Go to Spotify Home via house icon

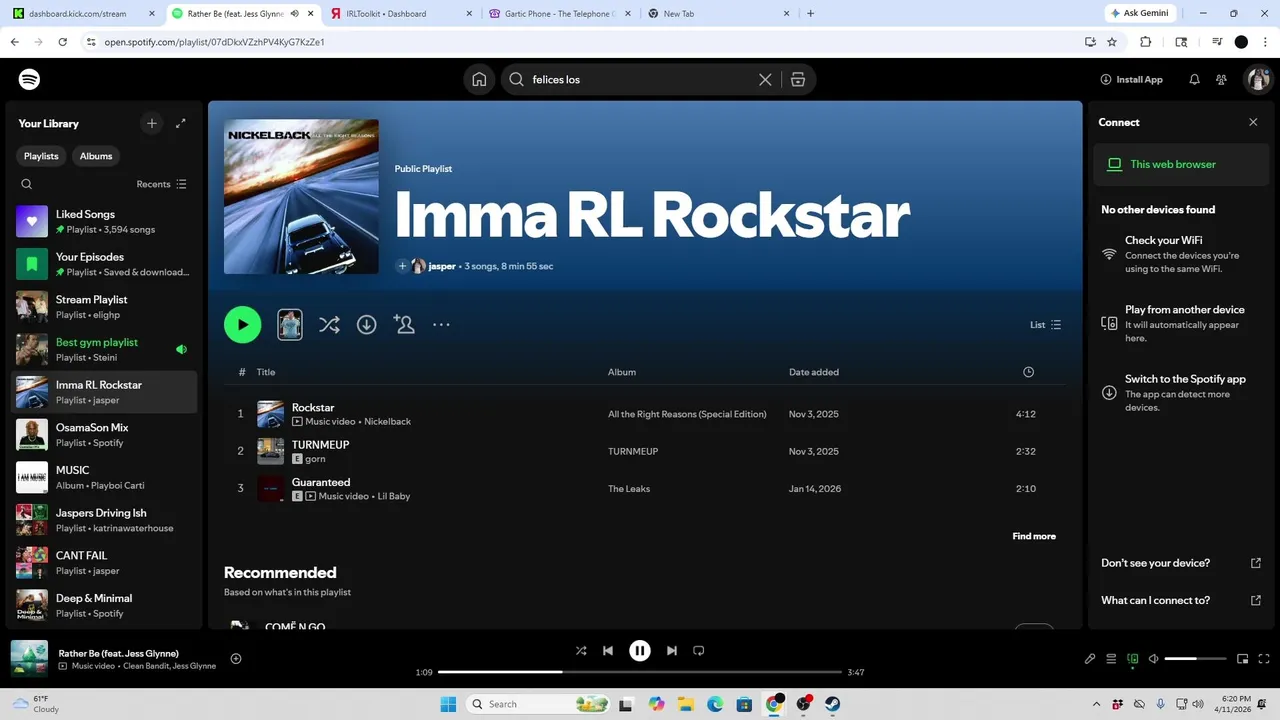click(479, 79)
